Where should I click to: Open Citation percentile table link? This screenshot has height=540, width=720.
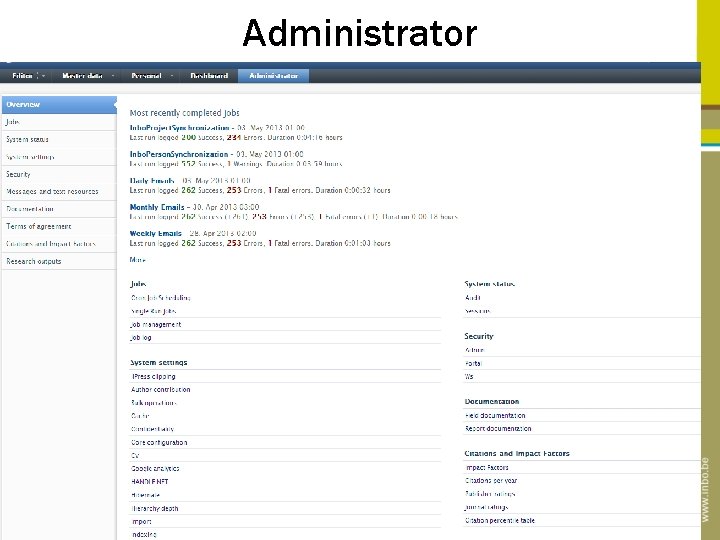[500, 521]
